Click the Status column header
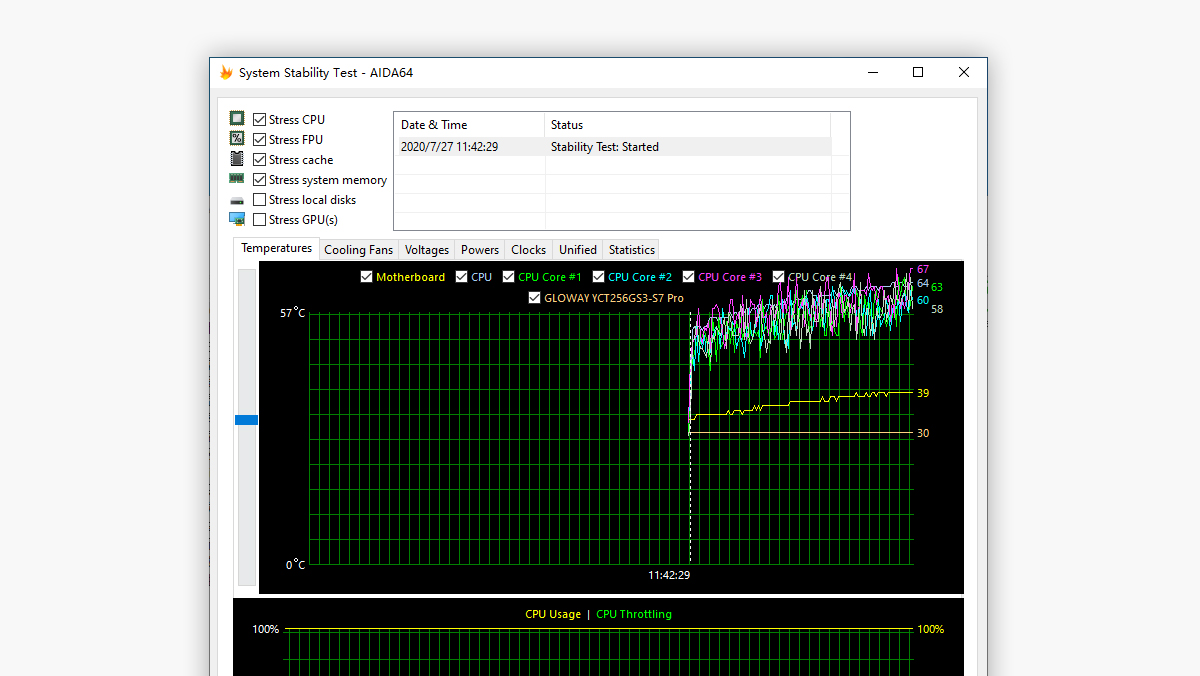This screenshot has width=1200, height=676. pyautogui.click(x=567, y=125)
